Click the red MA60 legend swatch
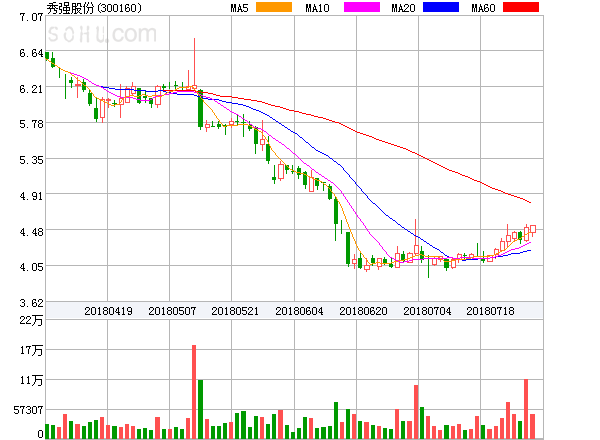Screen dimensions: 600x440 521,7
